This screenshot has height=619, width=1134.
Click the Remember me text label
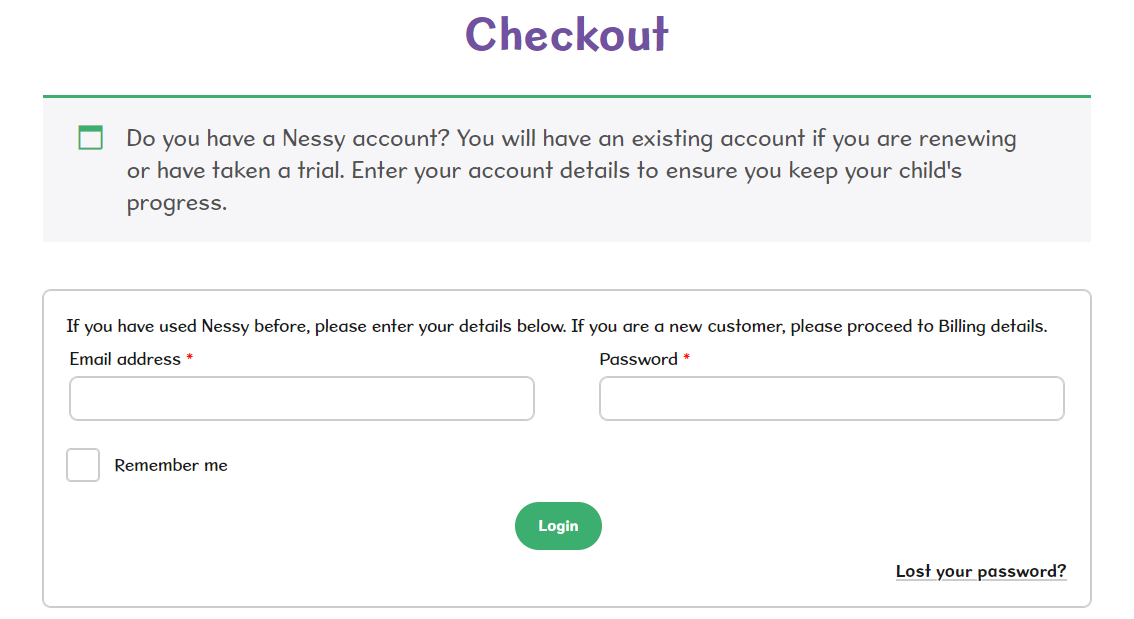coord(171,464)
